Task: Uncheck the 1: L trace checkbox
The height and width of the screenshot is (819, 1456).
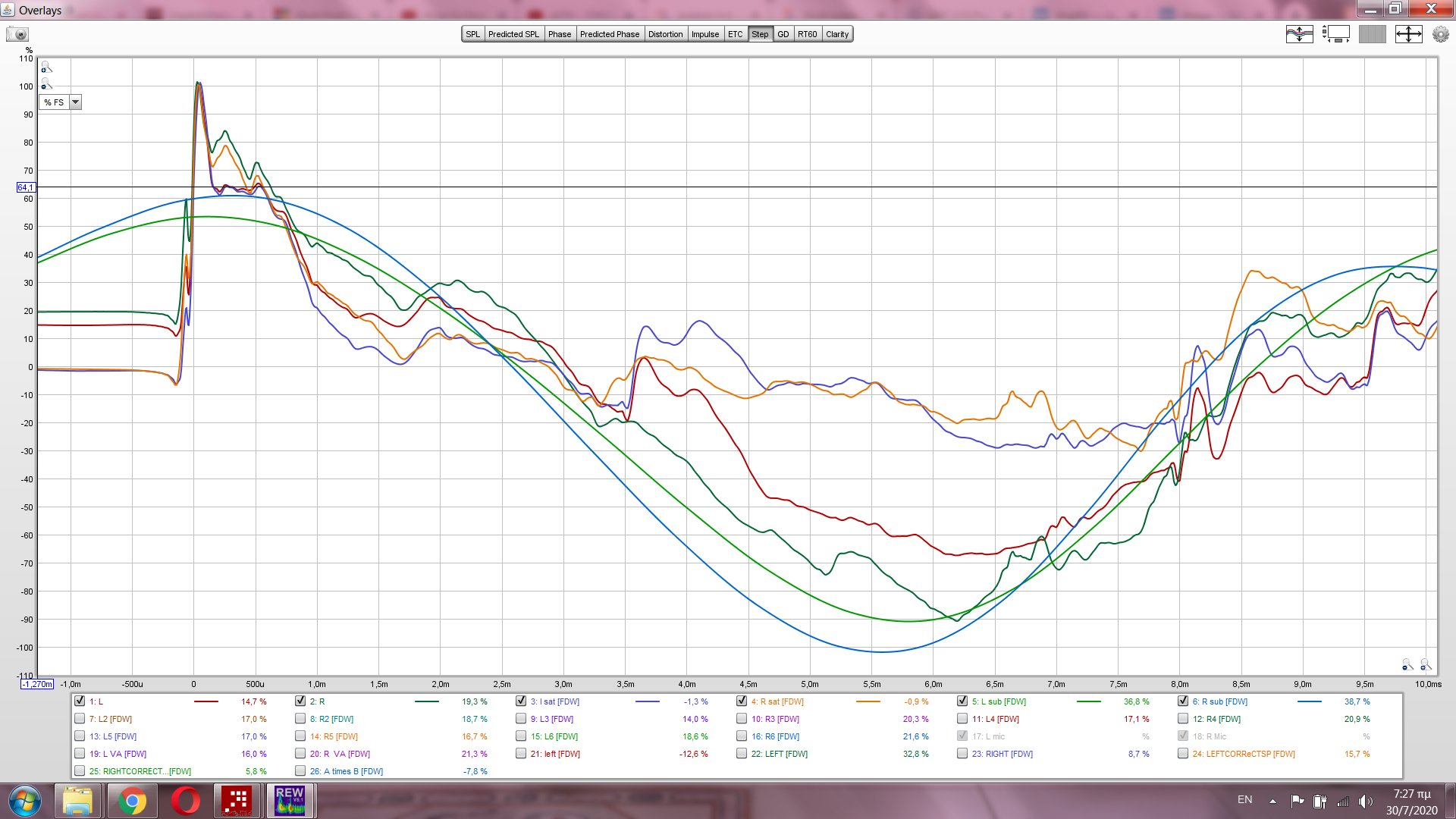Action: point(80,701)
